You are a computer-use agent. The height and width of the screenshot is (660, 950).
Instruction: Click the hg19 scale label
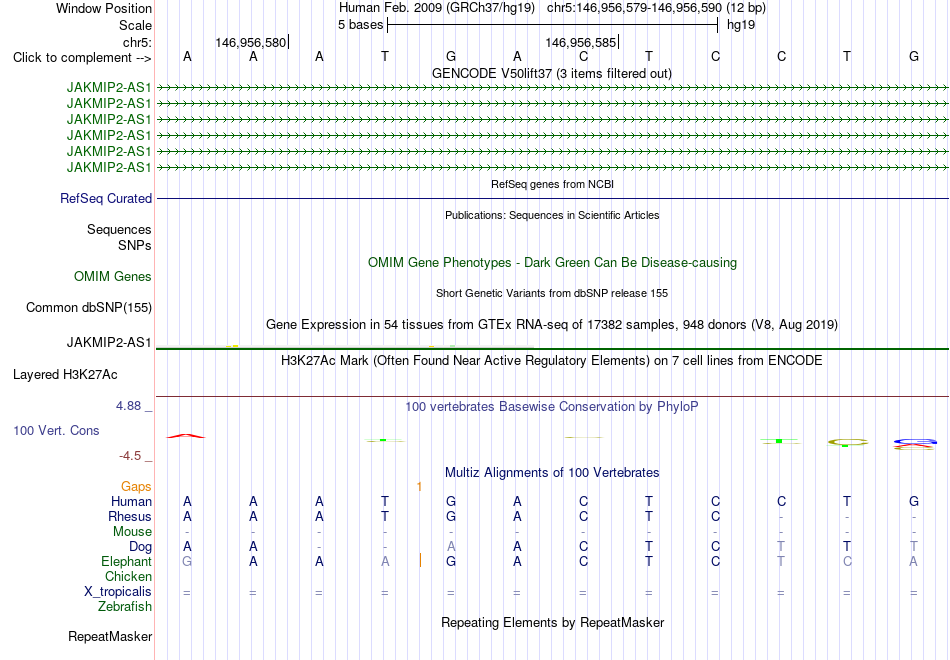741,25
